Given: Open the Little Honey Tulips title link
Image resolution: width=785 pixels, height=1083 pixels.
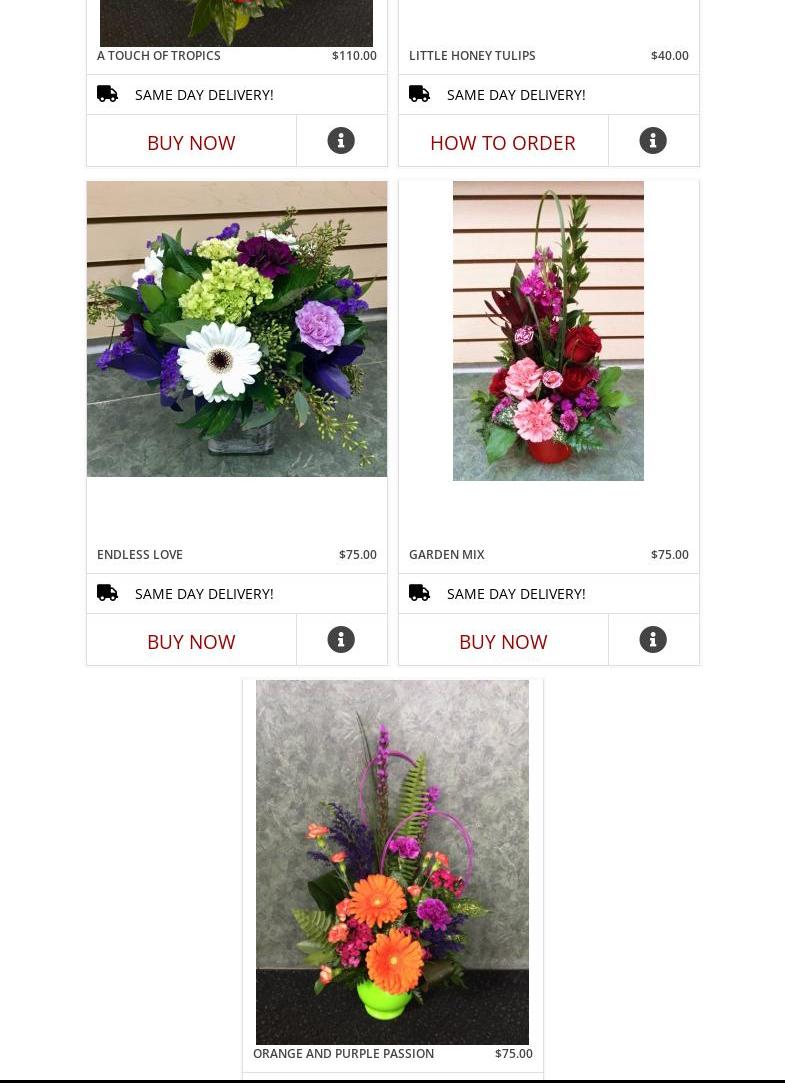Looking at the screenshot, I should [472, 56].
